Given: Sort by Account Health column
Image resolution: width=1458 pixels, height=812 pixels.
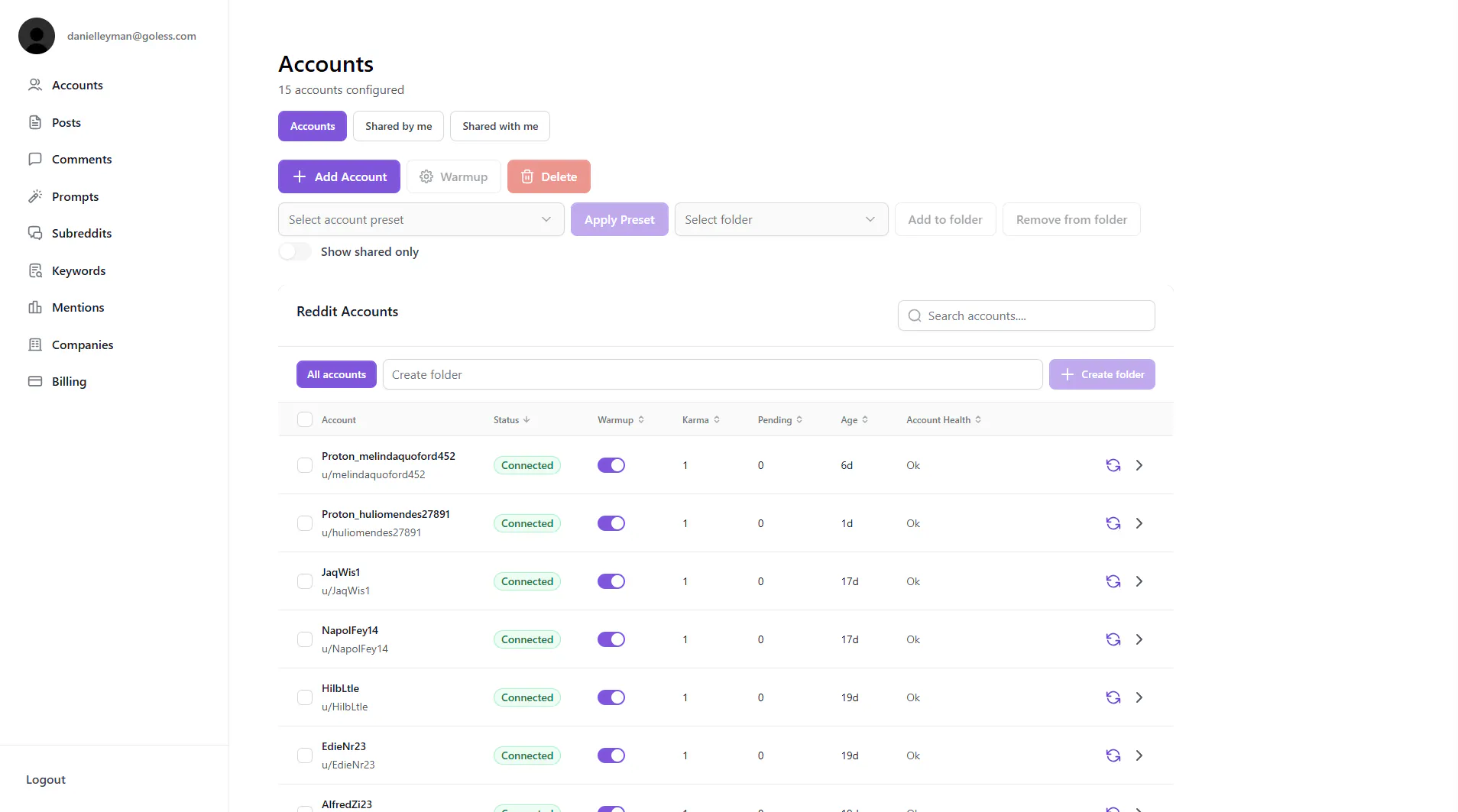Looking at the screenshot, I should point(944,420).
